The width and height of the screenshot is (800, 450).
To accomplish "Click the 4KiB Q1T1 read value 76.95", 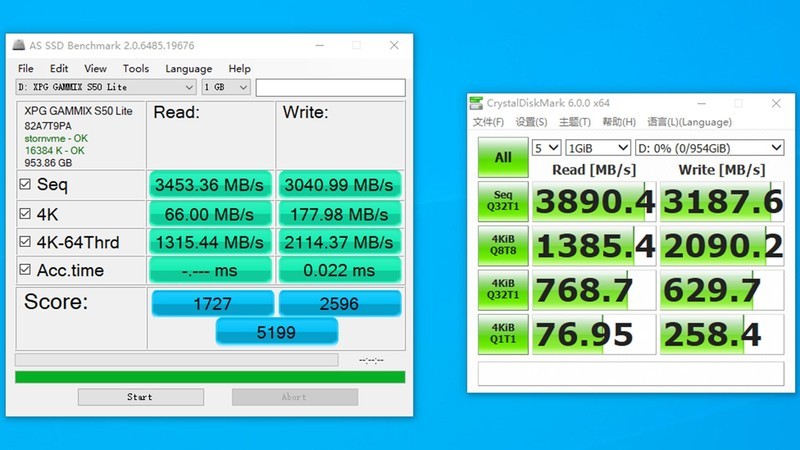I will pyautogui.click(x=594, y=334).
